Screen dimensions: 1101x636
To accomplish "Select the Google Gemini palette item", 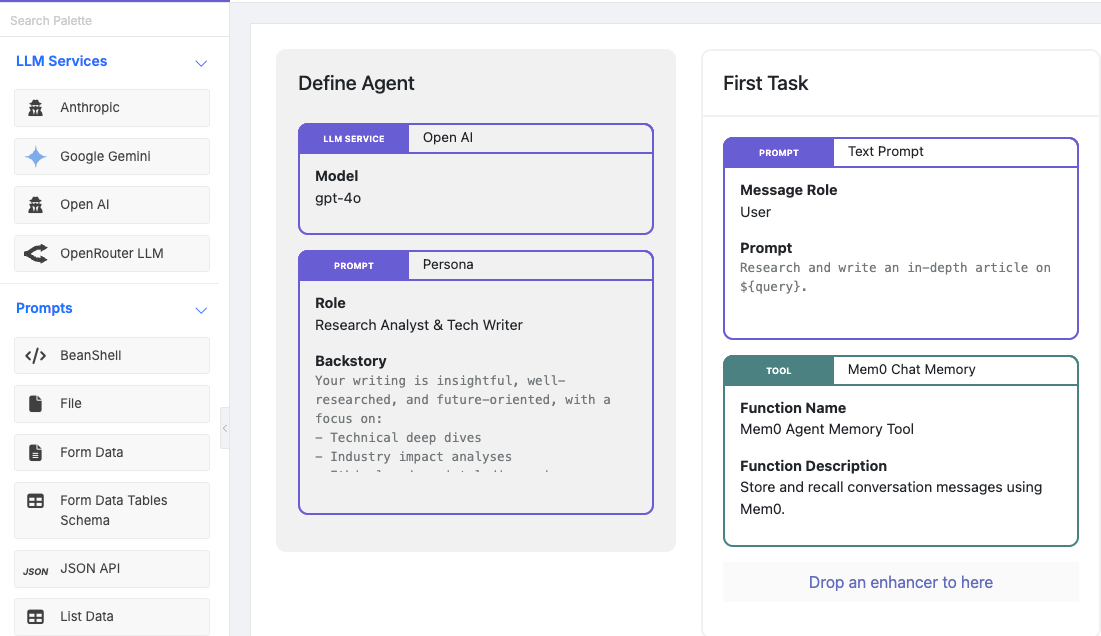I will pyautogui.click(x=112, y=157).
